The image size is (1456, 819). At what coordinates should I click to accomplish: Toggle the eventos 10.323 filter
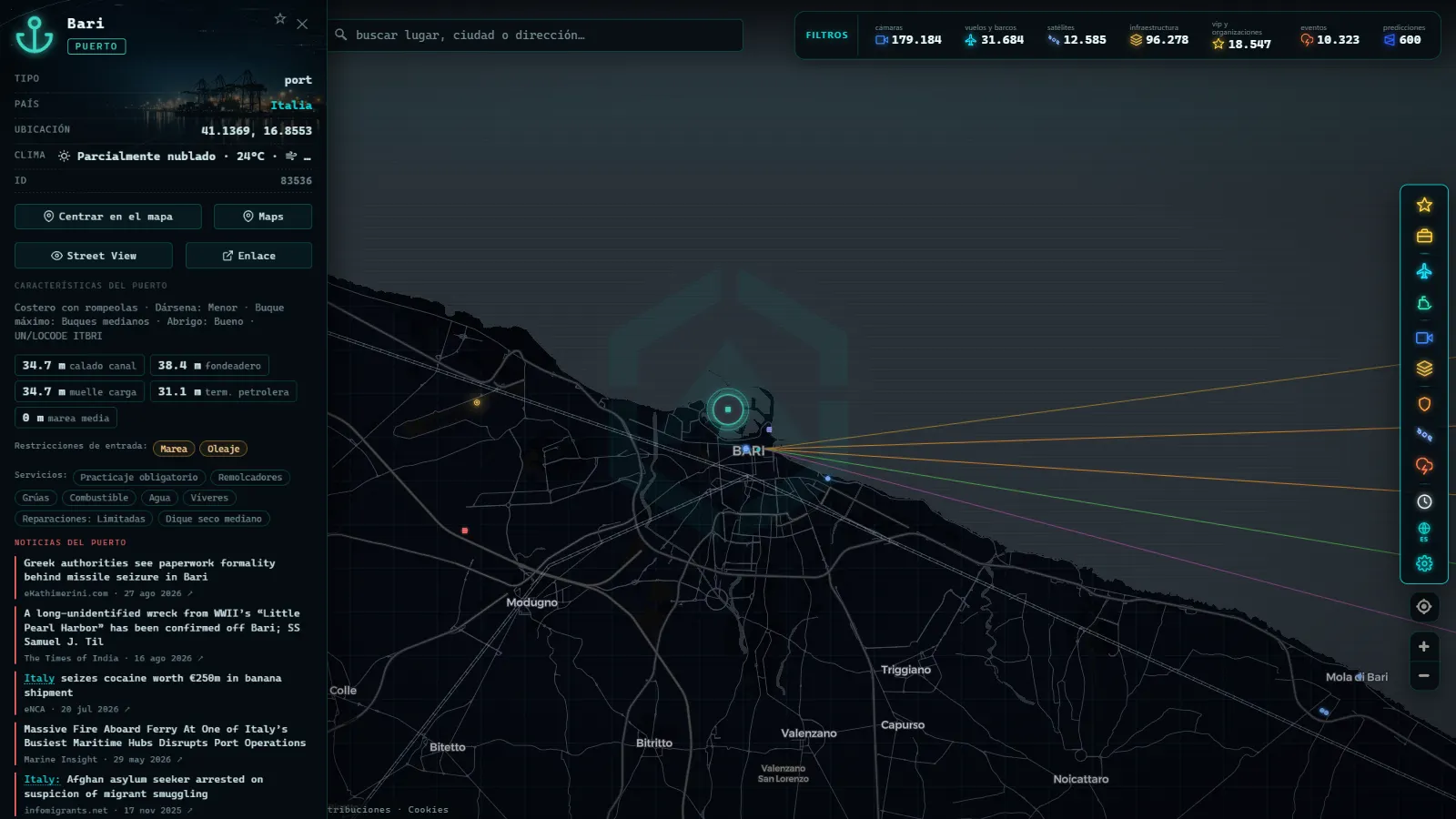(1330, 35)
